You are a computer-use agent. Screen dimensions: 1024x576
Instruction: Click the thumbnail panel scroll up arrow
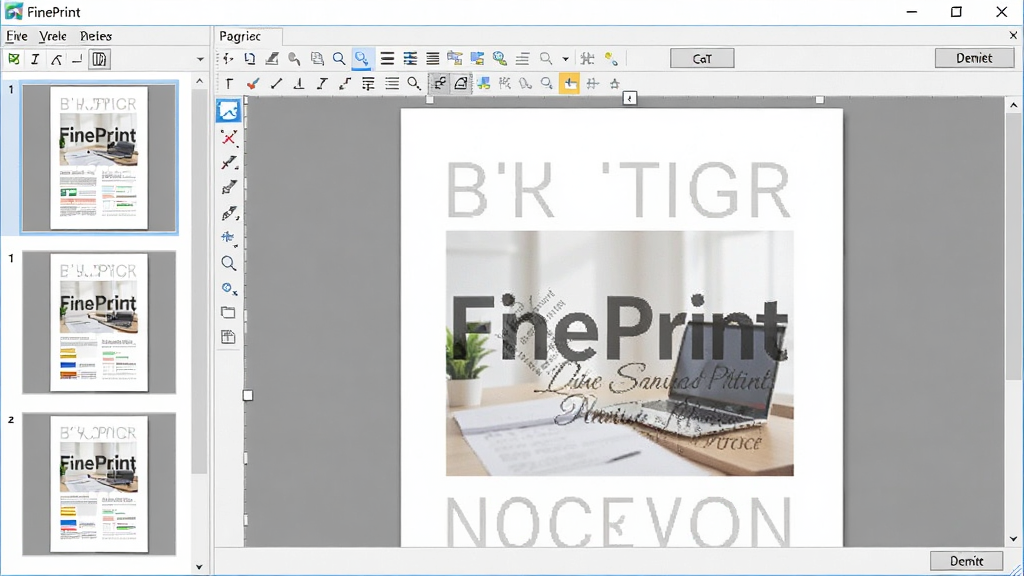[x=200, y=81]
